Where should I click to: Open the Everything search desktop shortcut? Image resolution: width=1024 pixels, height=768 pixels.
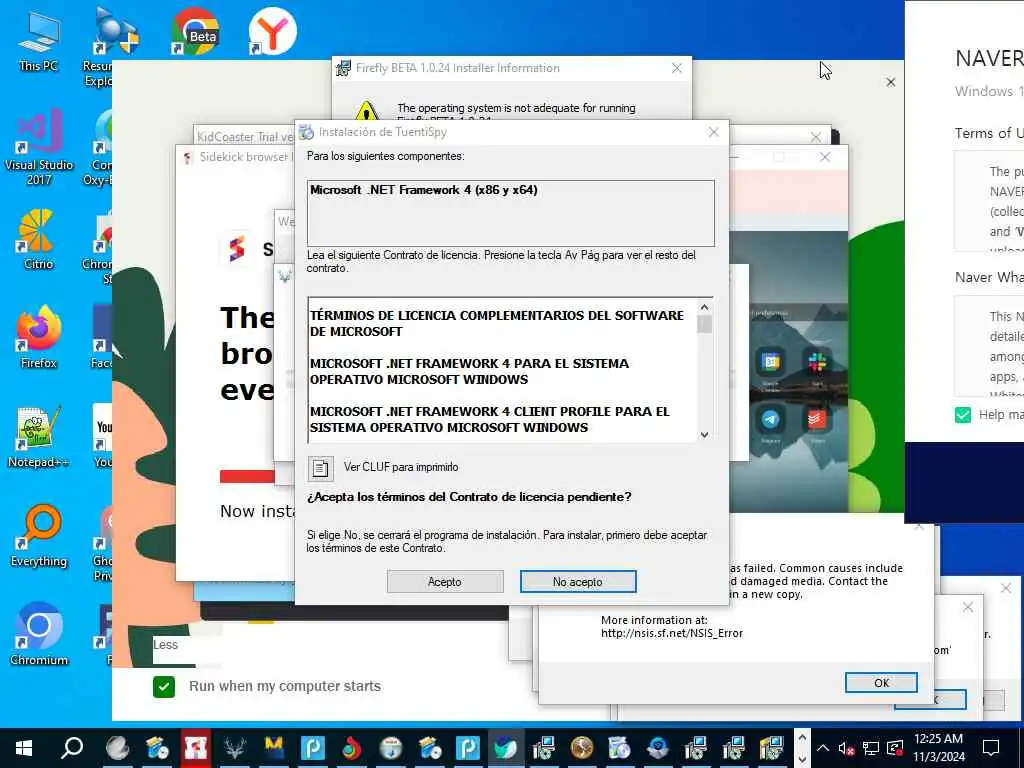[x=39, y=536]
